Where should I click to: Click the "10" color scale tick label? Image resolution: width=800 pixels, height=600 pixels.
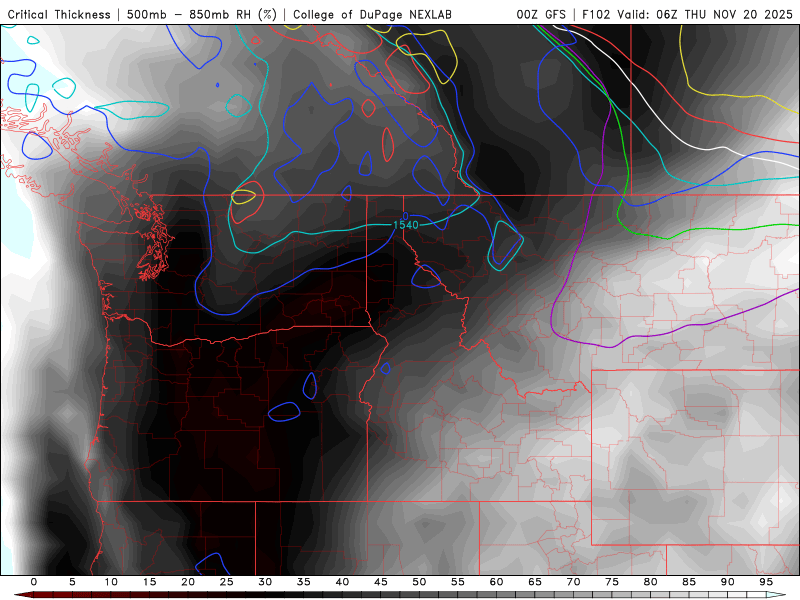click(111, 582)
